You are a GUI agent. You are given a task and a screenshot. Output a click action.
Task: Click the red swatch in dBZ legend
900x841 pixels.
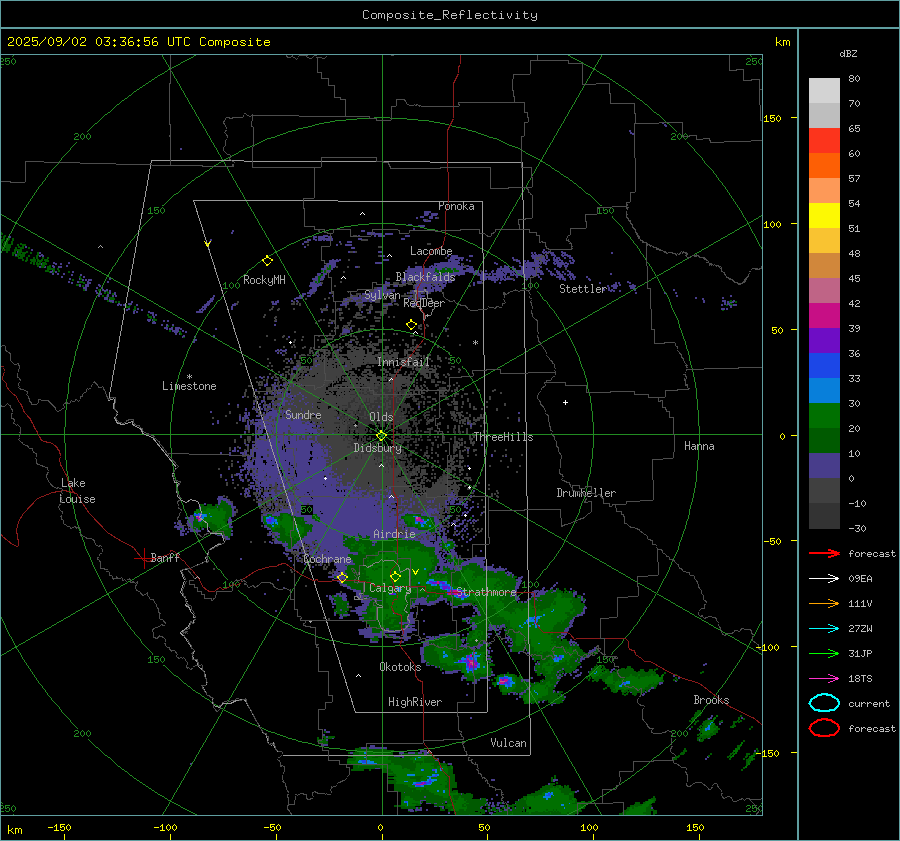coord(824,140)
